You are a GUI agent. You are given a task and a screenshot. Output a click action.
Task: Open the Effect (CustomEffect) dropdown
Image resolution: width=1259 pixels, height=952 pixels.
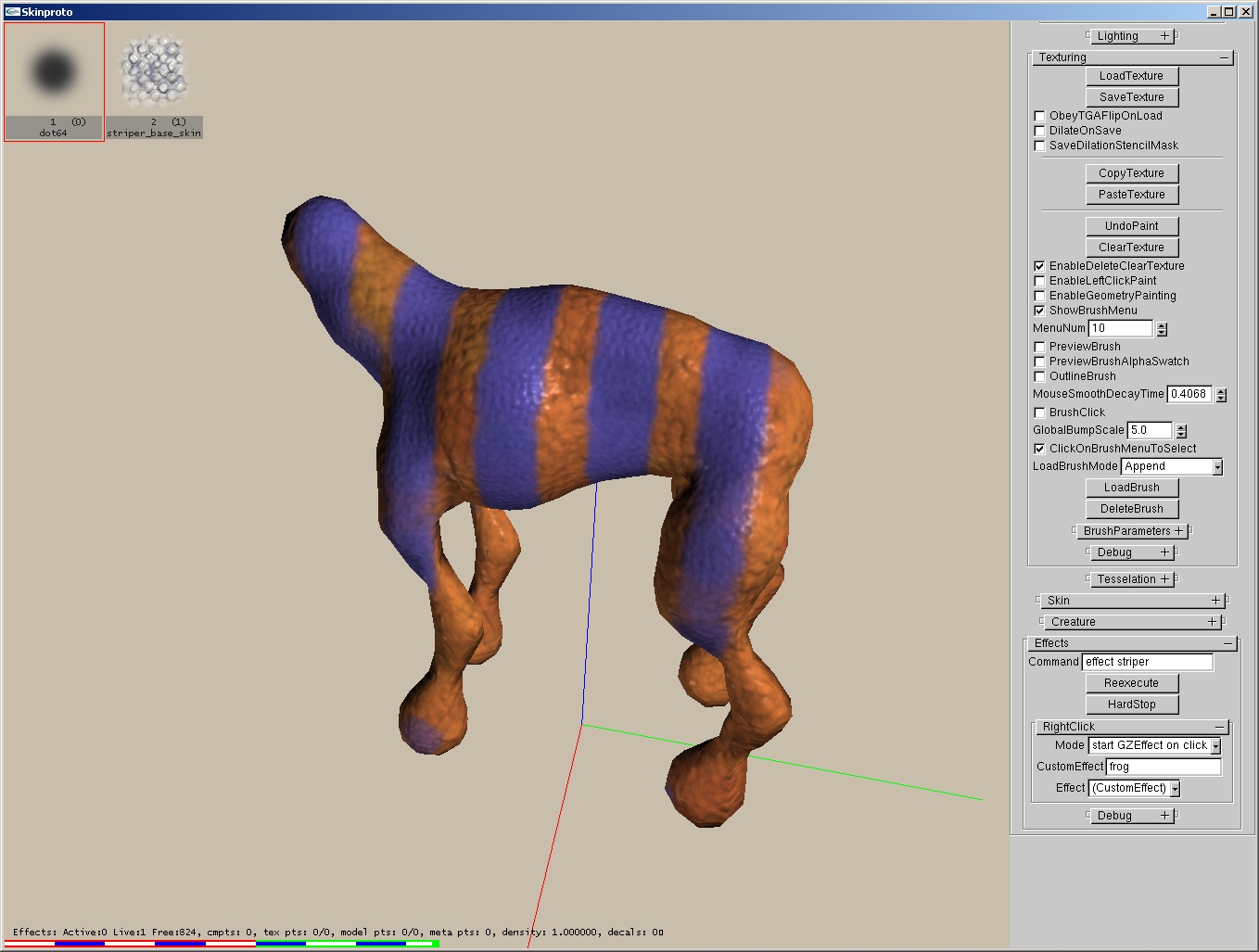click(x=1175, y=789)
